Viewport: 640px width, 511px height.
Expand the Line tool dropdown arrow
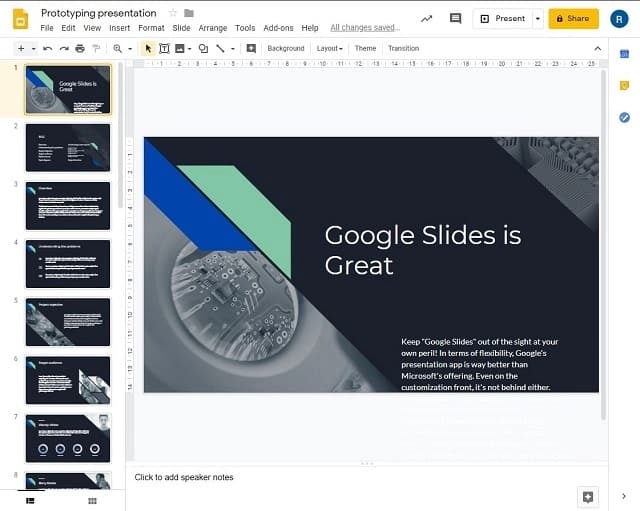point(233,49)
